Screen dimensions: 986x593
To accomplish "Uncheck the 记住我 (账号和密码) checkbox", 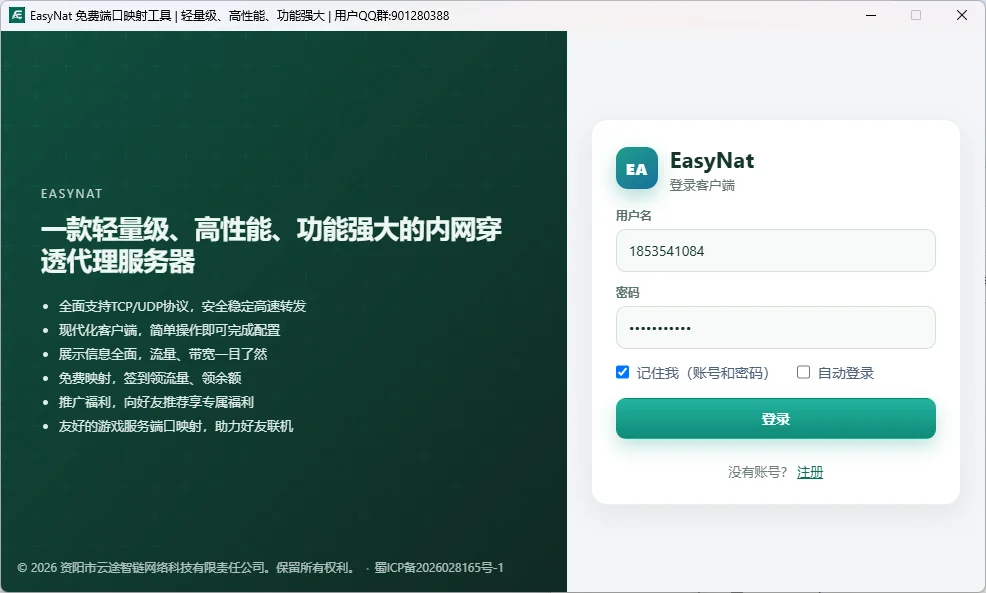I will point(623,372).
